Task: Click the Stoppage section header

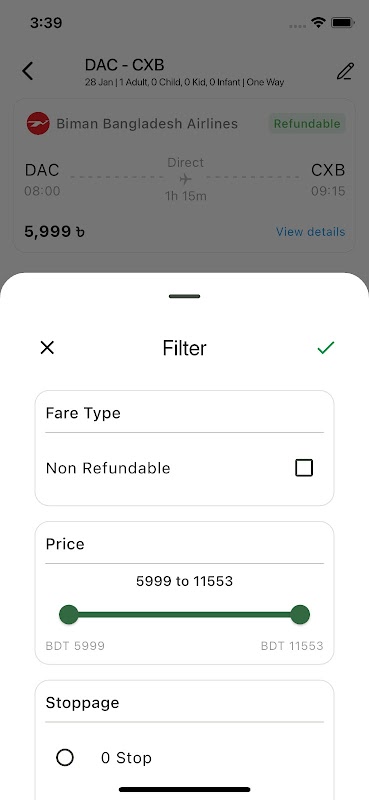Action: (82, 703)
